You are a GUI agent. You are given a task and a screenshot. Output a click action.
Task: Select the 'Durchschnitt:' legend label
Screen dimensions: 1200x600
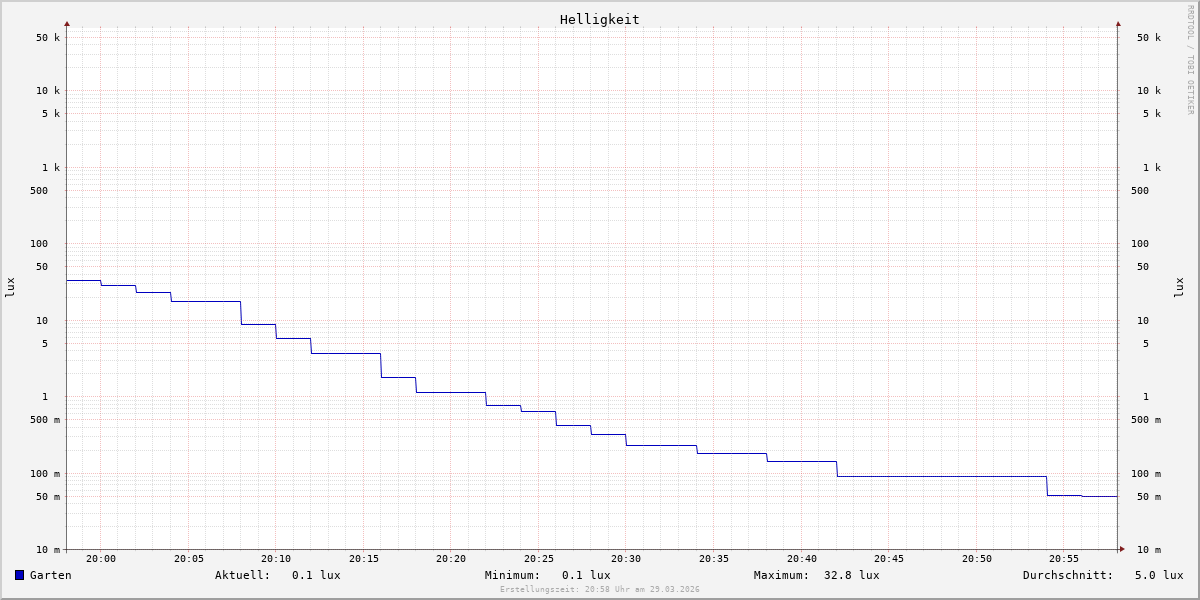(1068, 575)
